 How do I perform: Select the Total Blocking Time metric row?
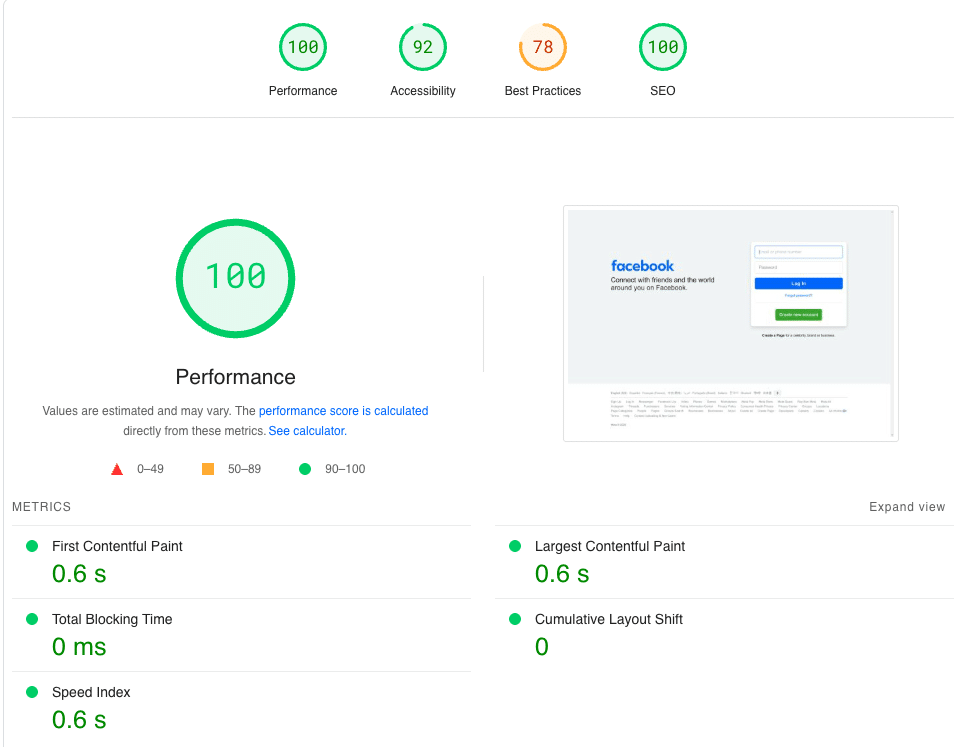pos(112,619)
